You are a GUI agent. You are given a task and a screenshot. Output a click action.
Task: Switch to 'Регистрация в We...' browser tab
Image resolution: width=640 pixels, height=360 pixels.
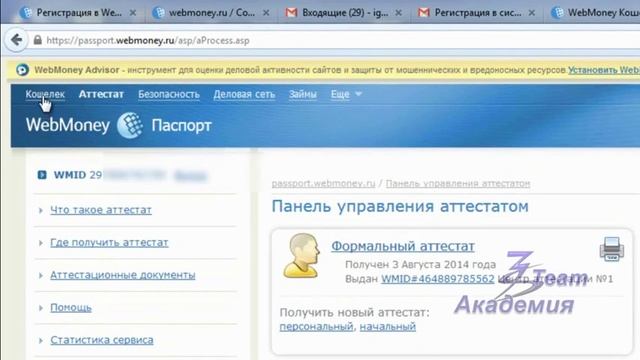click(x=78, y=13)
